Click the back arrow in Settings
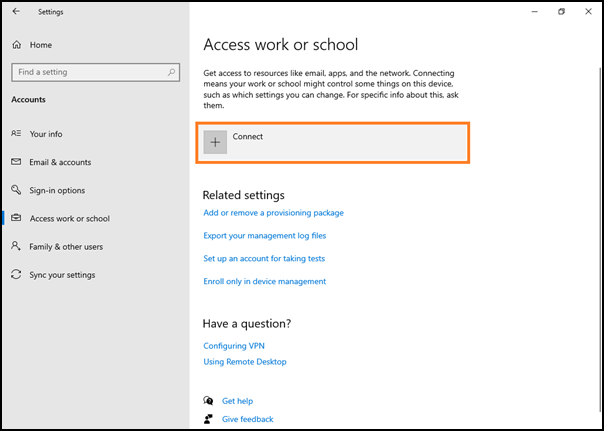The height and width of the screenshot is (431, 604). (x=16, y=12)
